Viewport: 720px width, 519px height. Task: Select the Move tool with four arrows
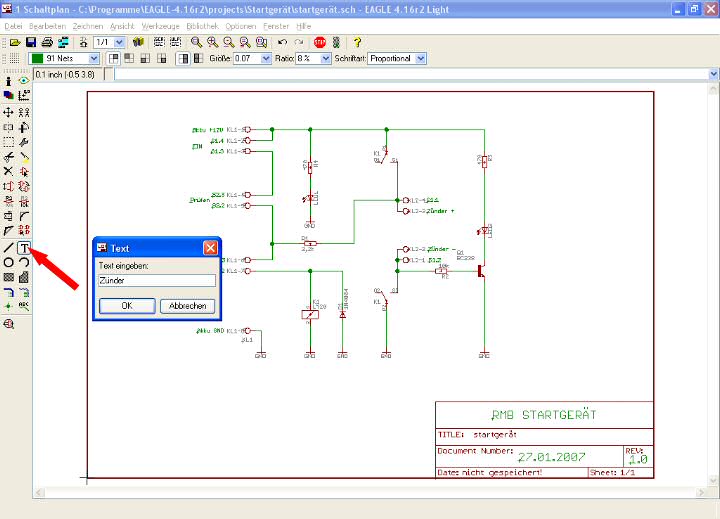pyautogui.click(x=9, y=113)
